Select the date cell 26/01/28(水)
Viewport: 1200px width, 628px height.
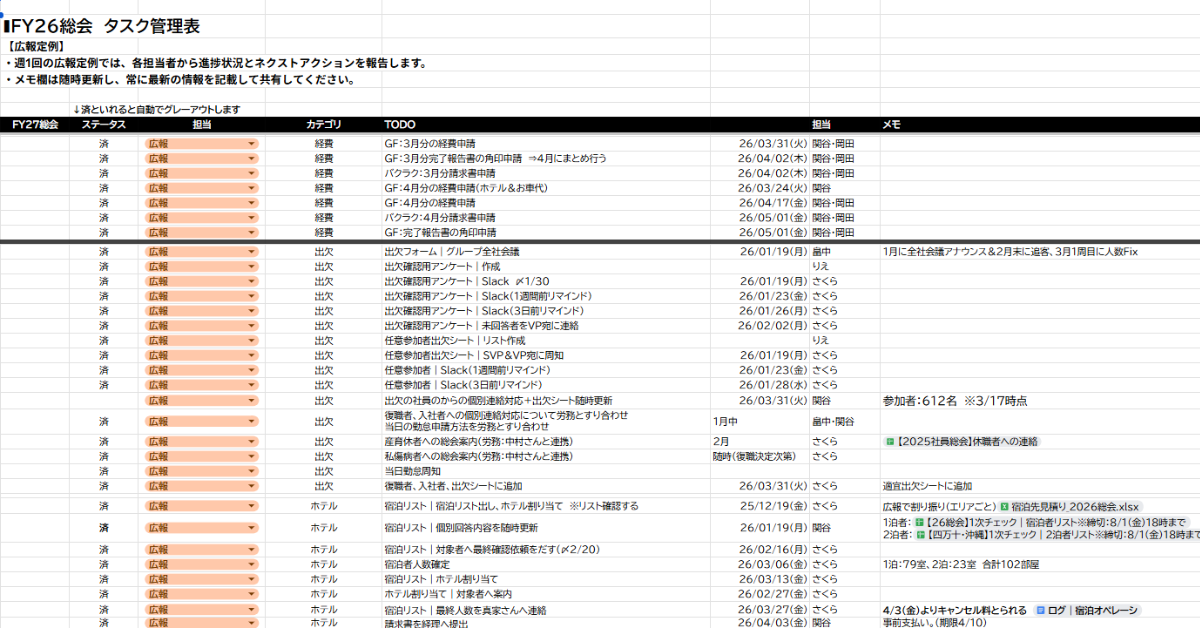[773, 385]
